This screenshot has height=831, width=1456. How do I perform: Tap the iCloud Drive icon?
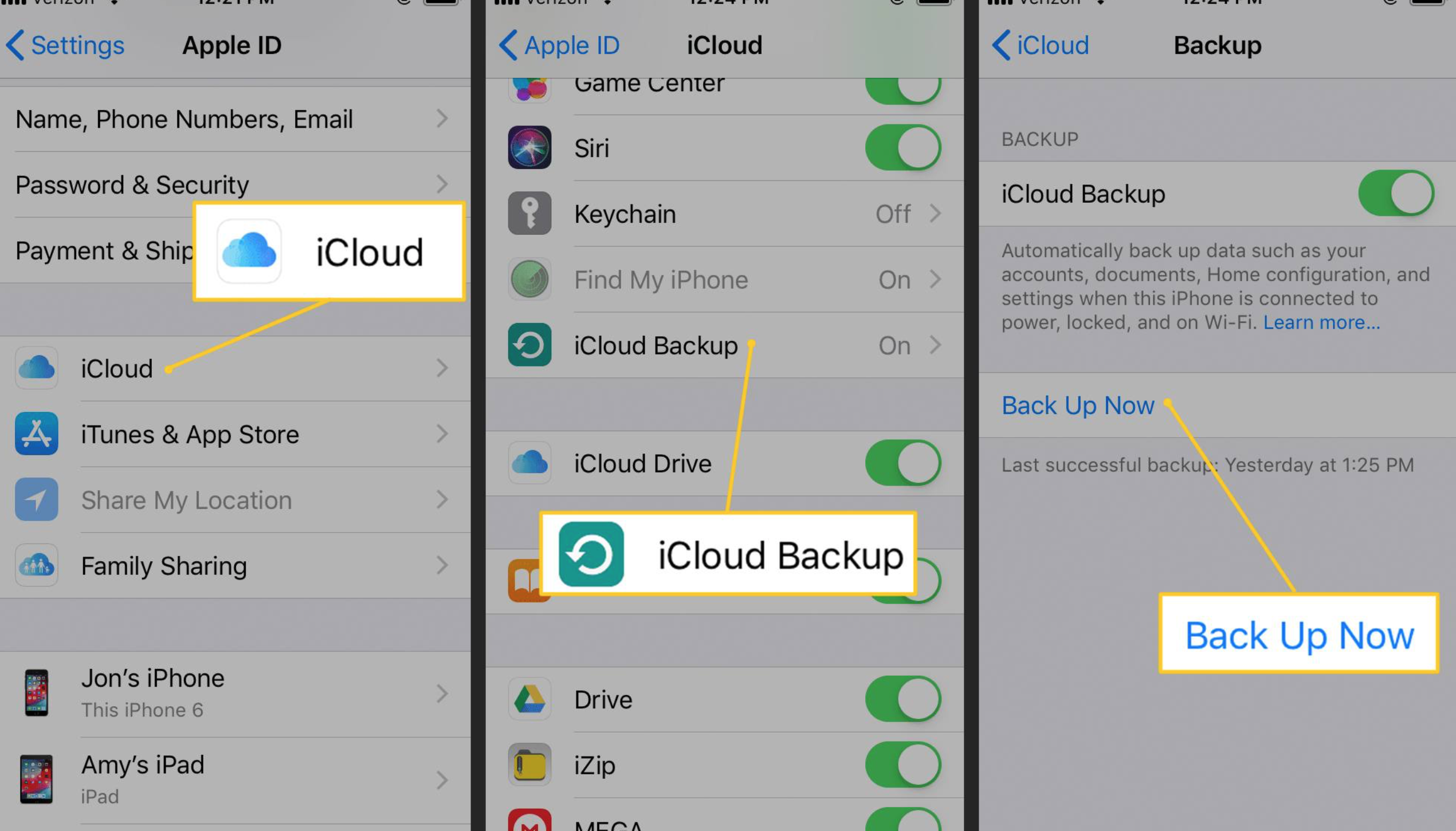click(x=530, y=463)
